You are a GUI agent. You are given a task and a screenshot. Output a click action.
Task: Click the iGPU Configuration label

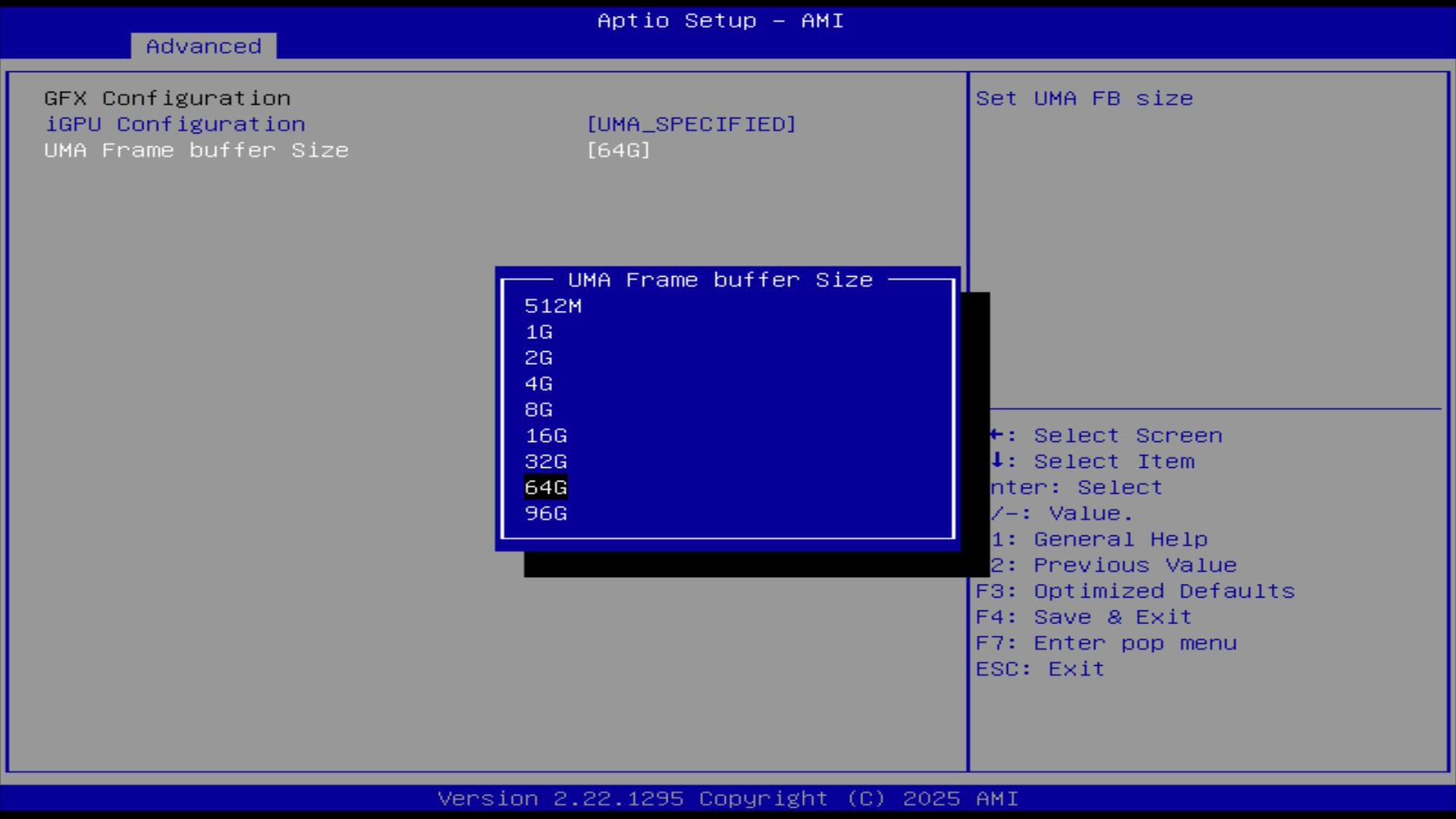pos(174,124)
